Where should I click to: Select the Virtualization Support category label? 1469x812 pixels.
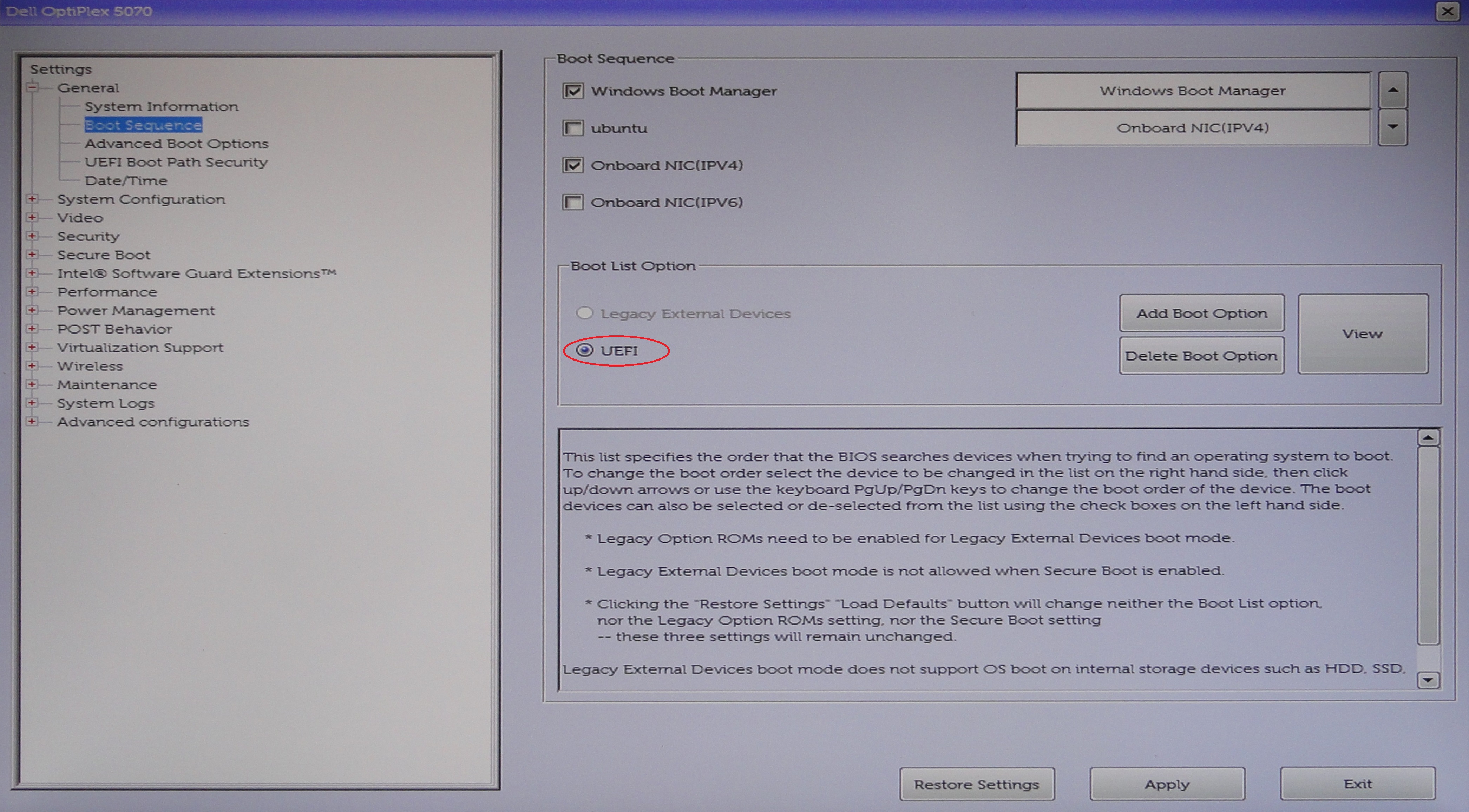click(140, 348)
